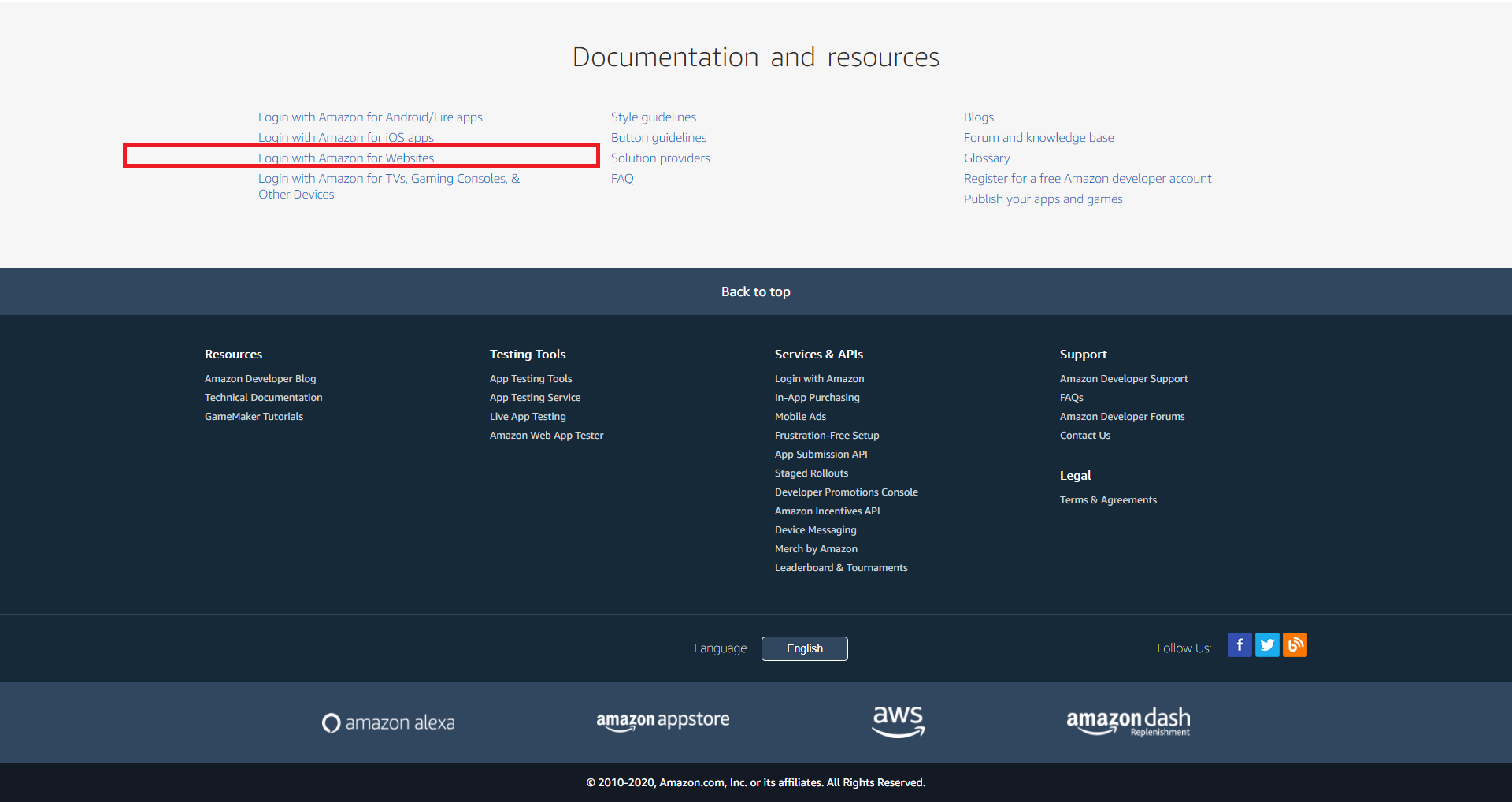The height and width of the screenshot is (802, 1512).
Task: Open the Amazon Alexa logo link
Action: (388, 722)
